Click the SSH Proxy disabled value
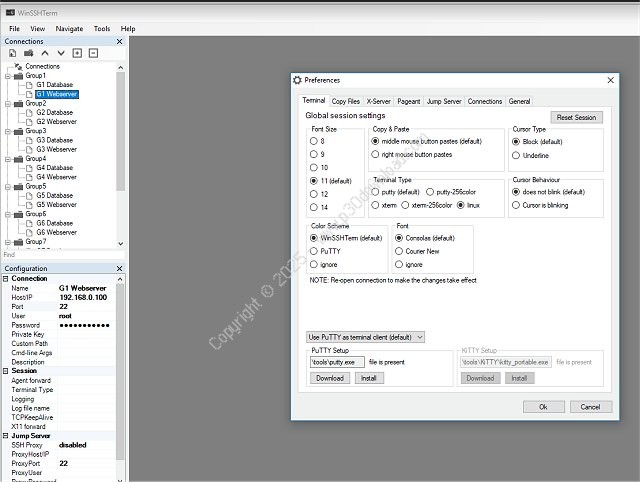The width and height of the screenshot is (640, 482). 73,445
